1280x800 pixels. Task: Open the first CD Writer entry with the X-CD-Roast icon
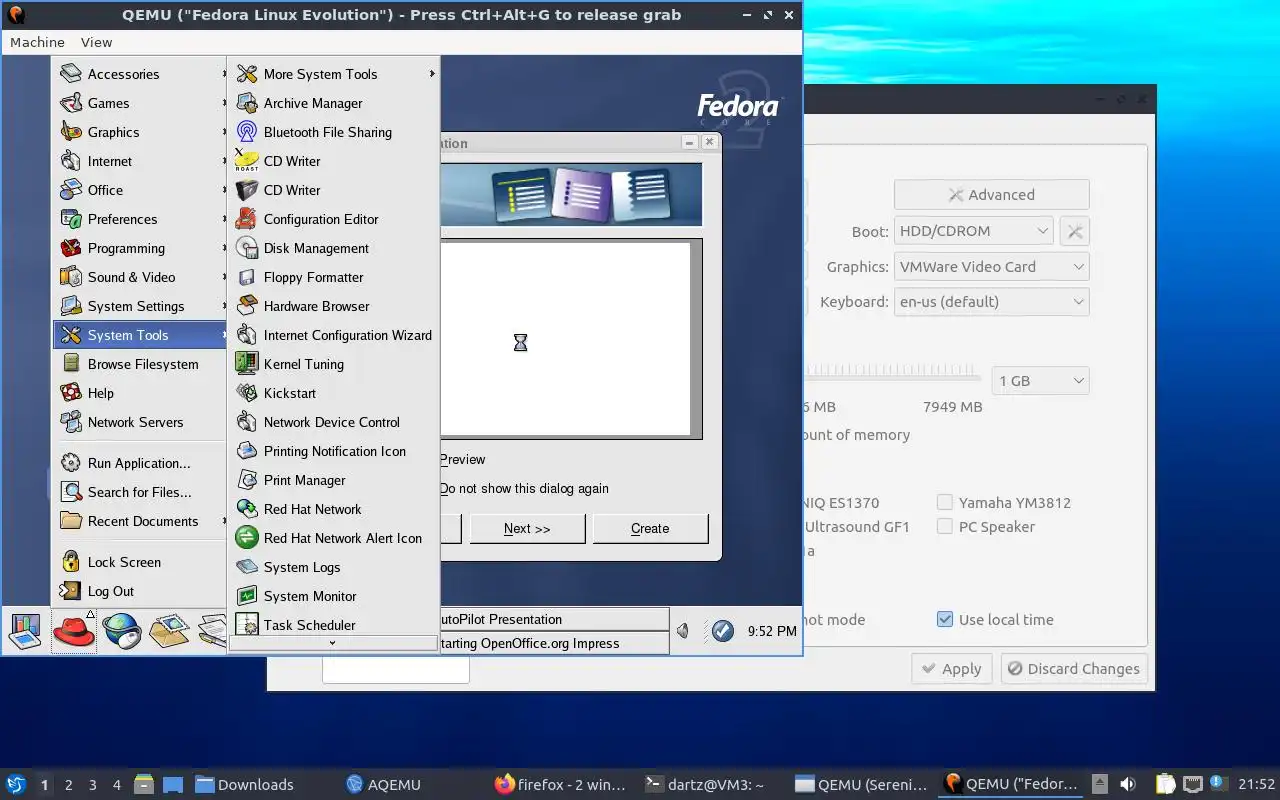point(333,161)
